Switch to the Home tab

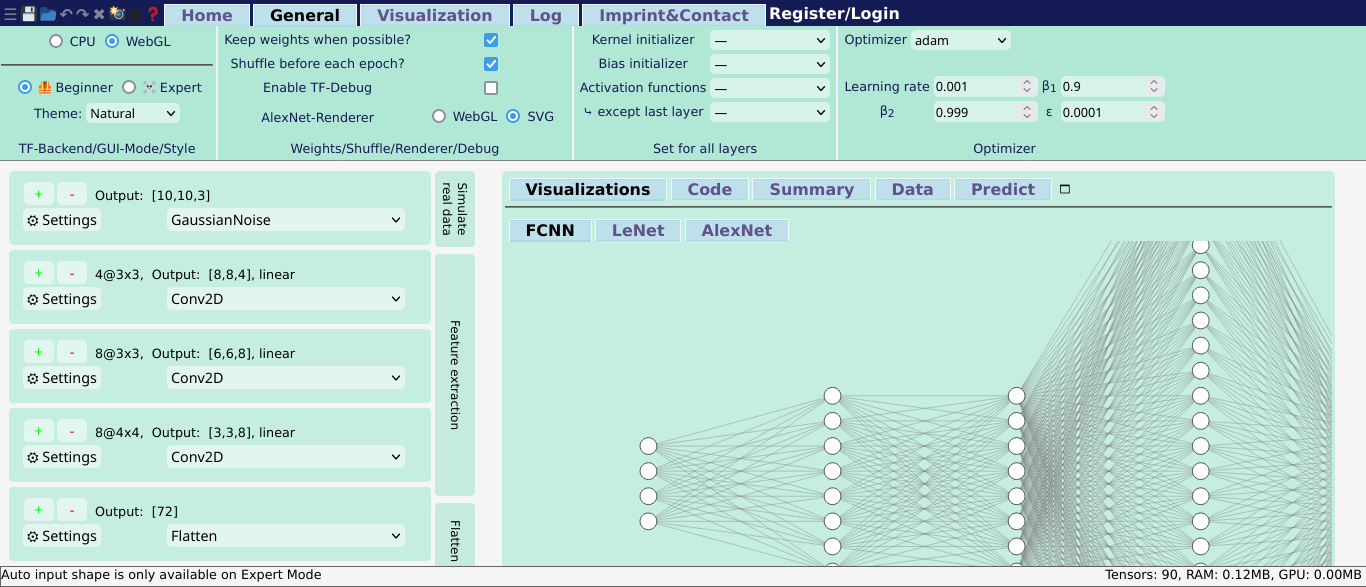(x=207, y=15)
